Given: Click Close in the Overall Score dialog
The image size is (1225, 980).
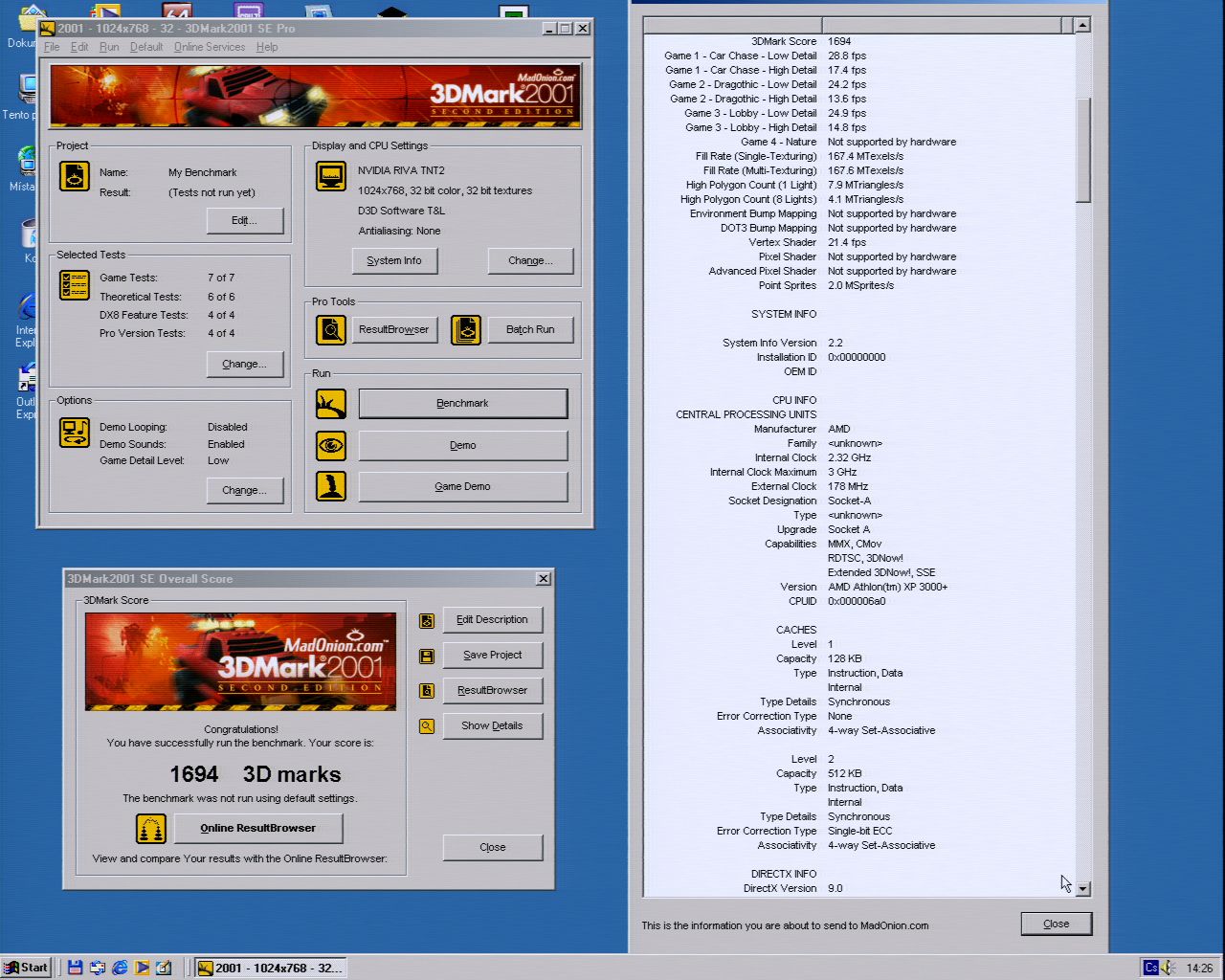Looking at the screenshot, I should (x=493, y=847).
